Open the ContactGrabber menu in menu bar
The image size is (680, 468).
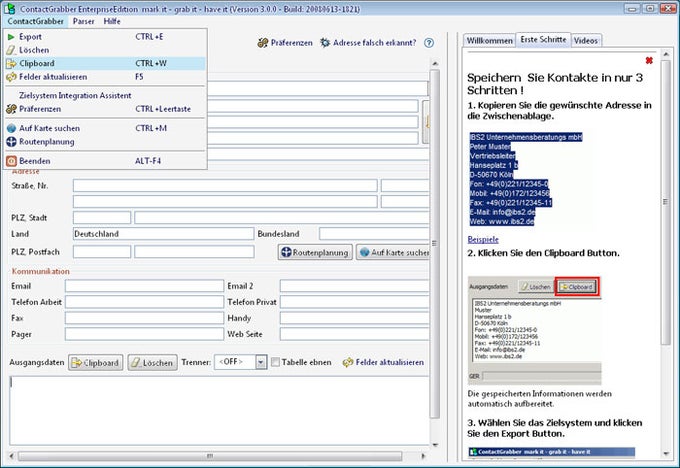[x=36, y=21]
